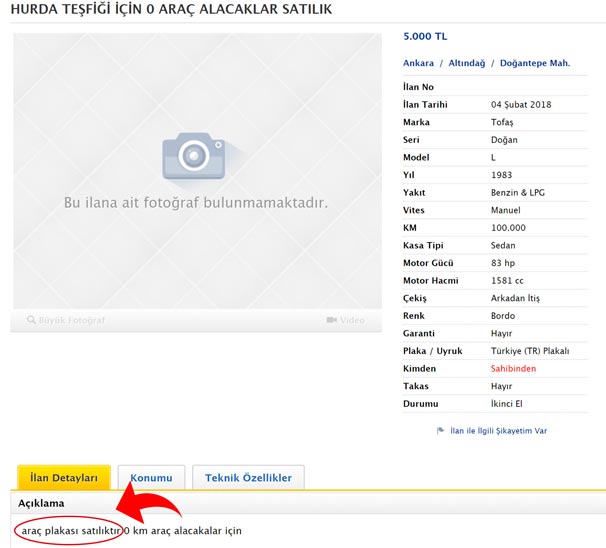Click the HURDA TEŞFİĞİ listing title
This screenshot has width=606, height=548.
coord(171,10)
